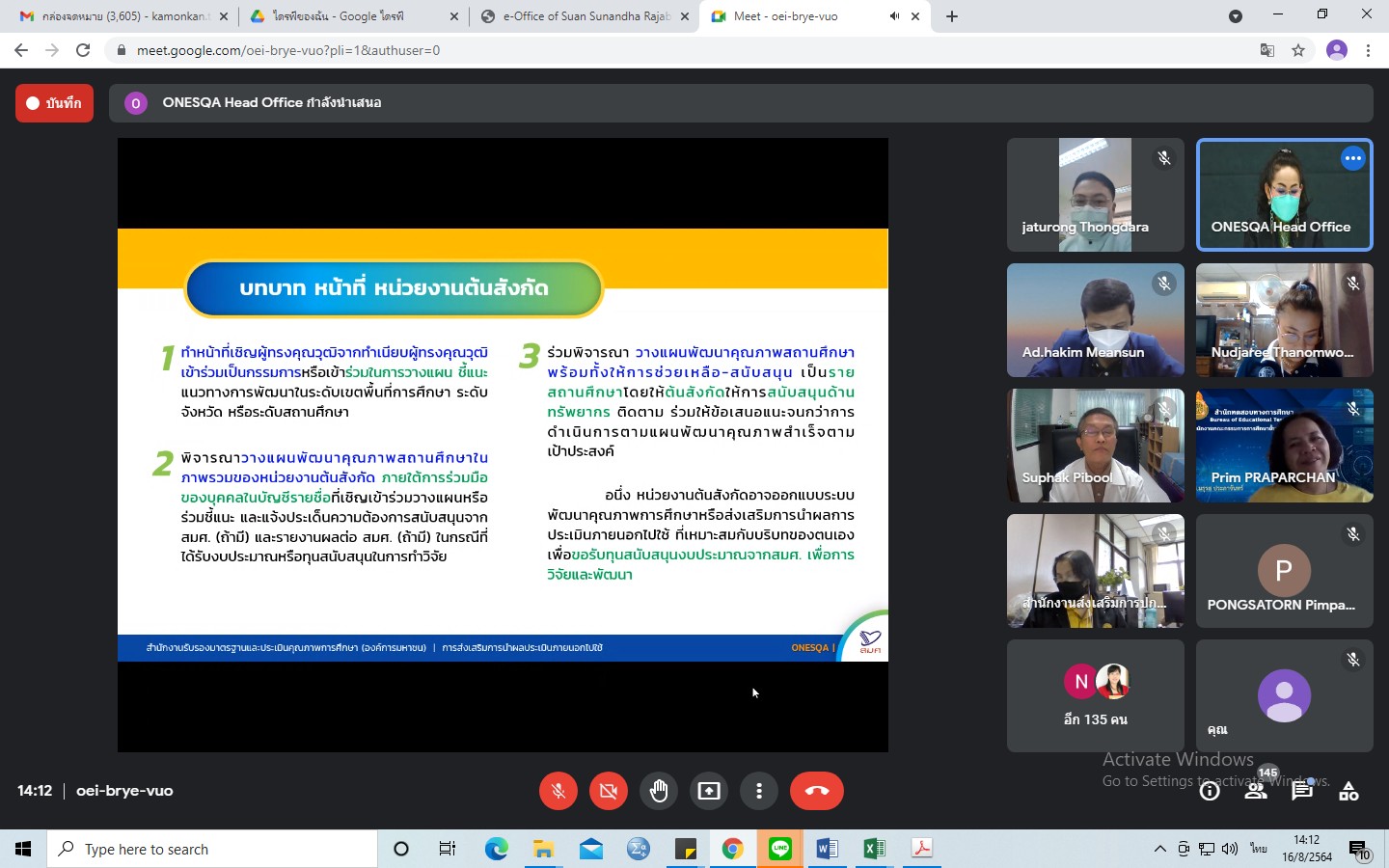Toggle the raise hand button

tap(659, 791)
